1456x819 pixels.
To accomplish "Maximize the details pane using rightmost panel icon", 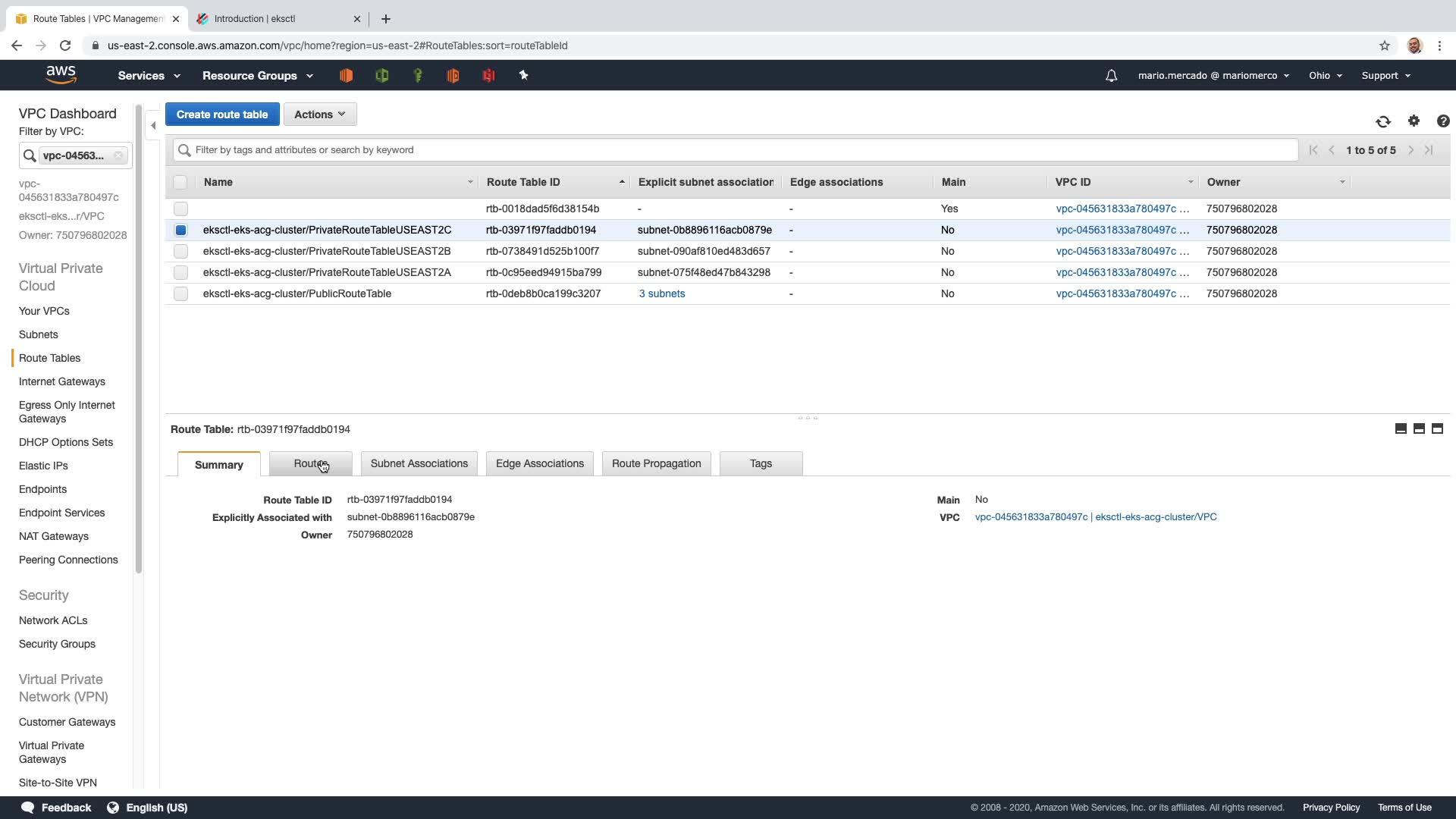I will (1437, 428).
